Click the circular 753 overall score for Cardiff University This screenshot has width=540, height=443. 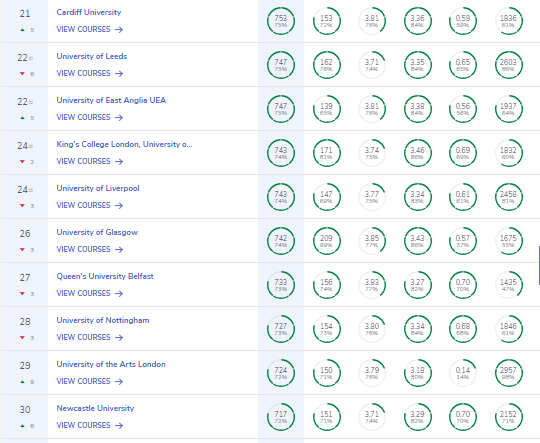(281, 21)
